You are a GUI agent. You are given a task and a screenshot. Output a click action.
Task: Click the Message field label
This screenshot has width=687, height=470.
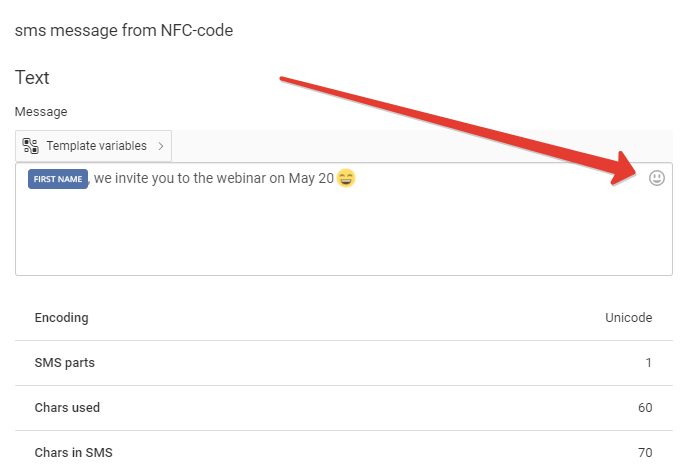[x=41, y=112]
